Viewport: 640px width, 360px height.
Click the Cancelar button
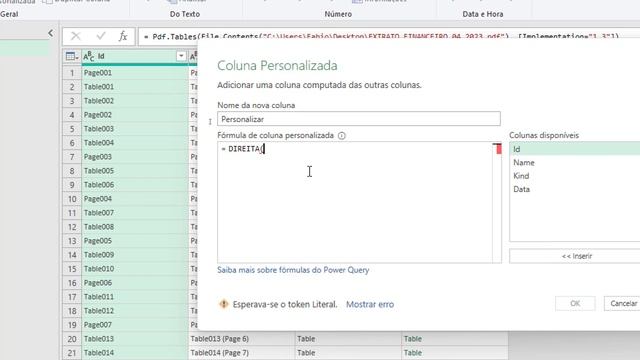click(623, 303)
